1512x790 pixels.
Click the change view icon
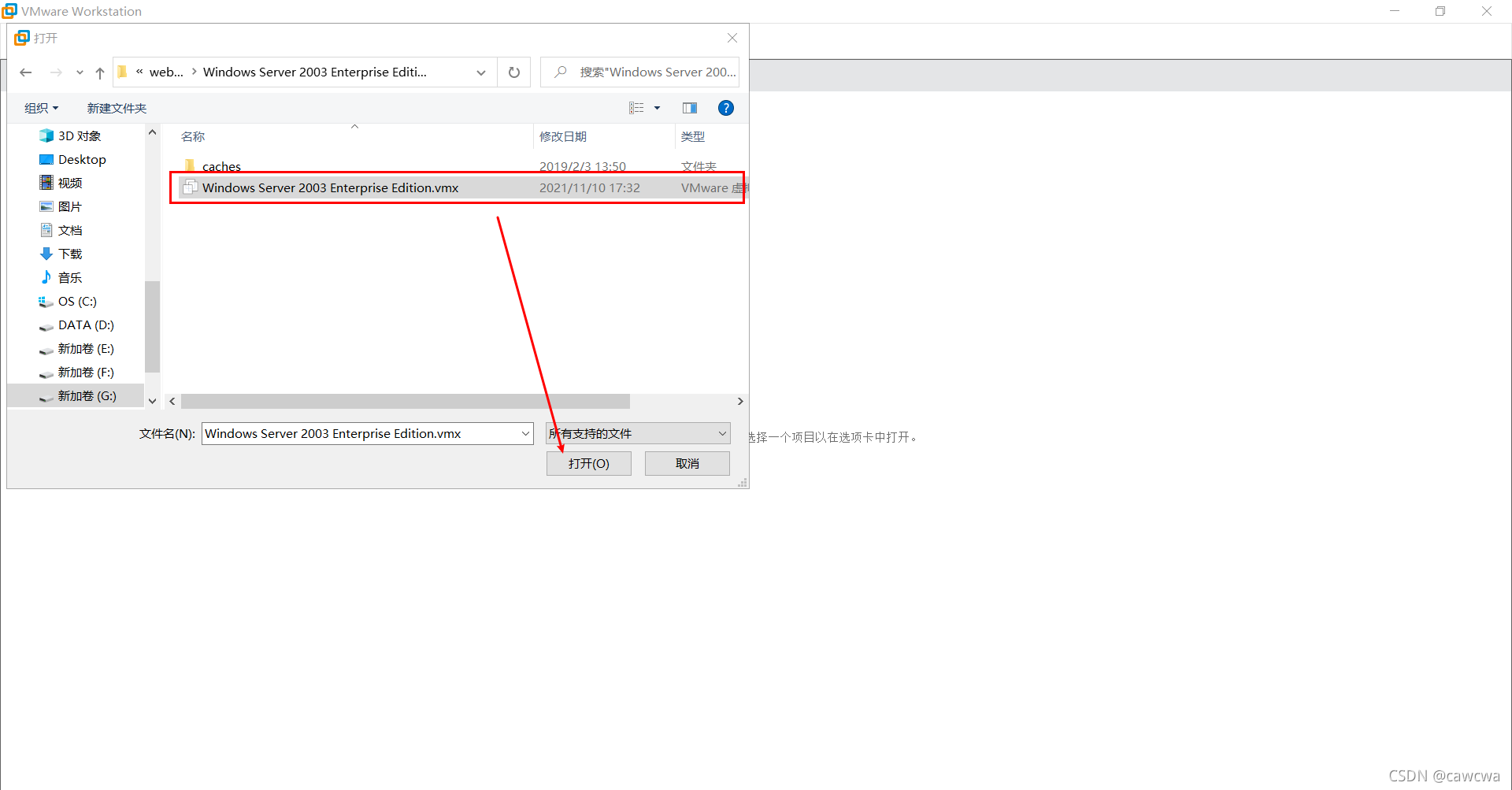tap(636, 108)
